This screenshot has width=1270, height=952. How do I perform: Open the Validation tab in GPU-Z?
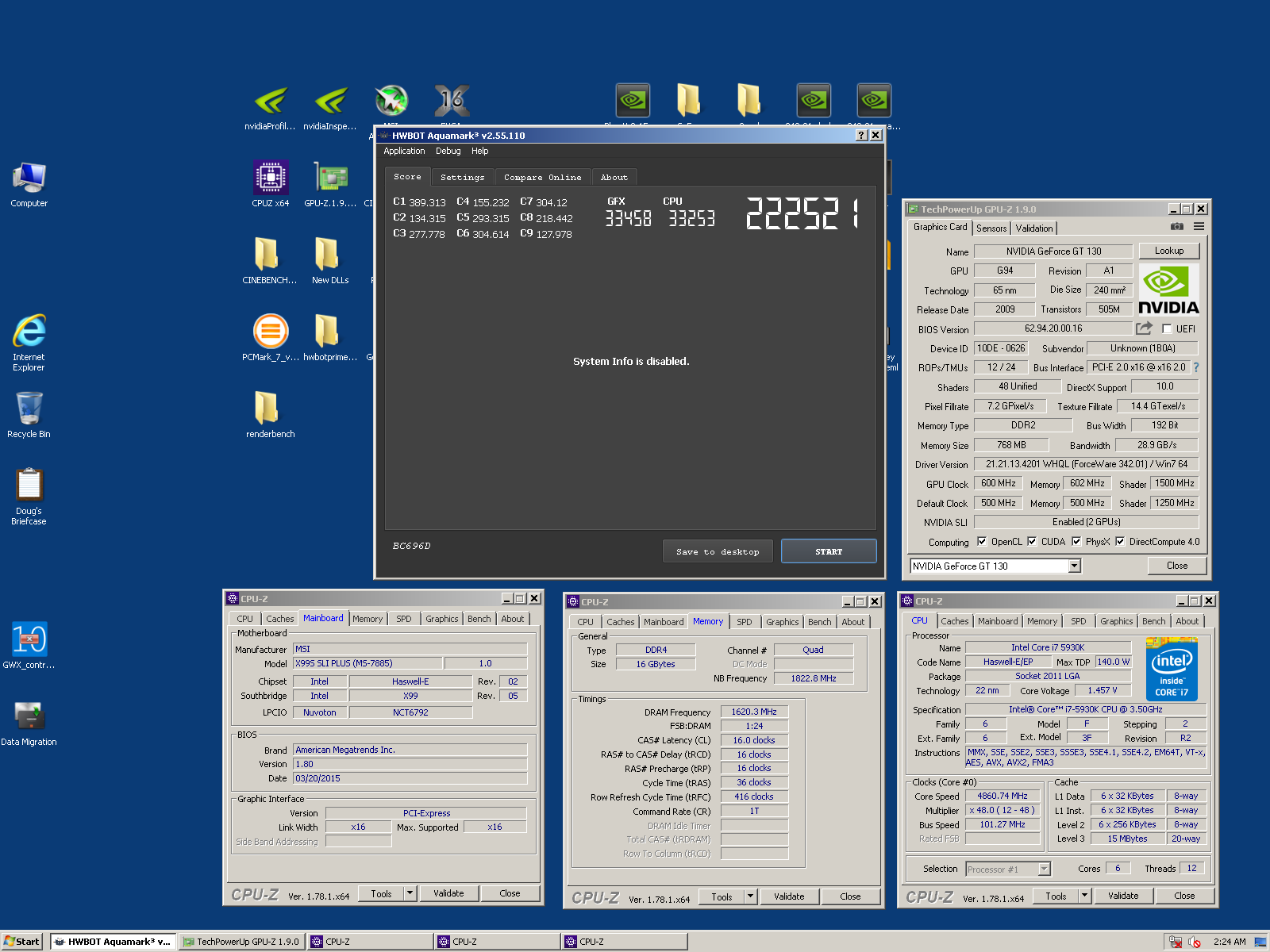pos(1034,228)
